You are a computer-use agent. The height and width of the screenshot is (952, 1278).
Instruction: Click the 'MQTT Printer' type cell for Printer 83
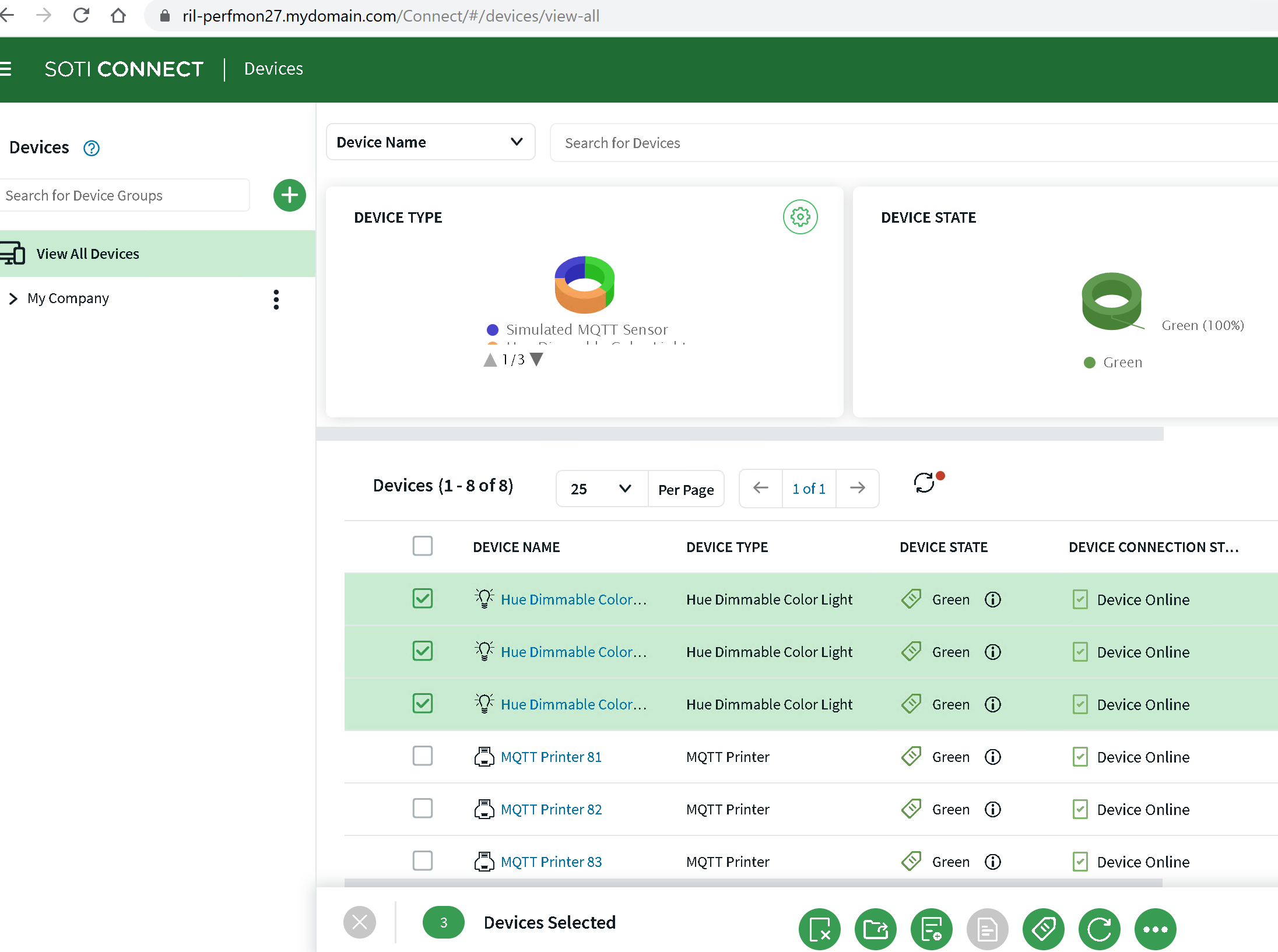click(x=728, y=862)
